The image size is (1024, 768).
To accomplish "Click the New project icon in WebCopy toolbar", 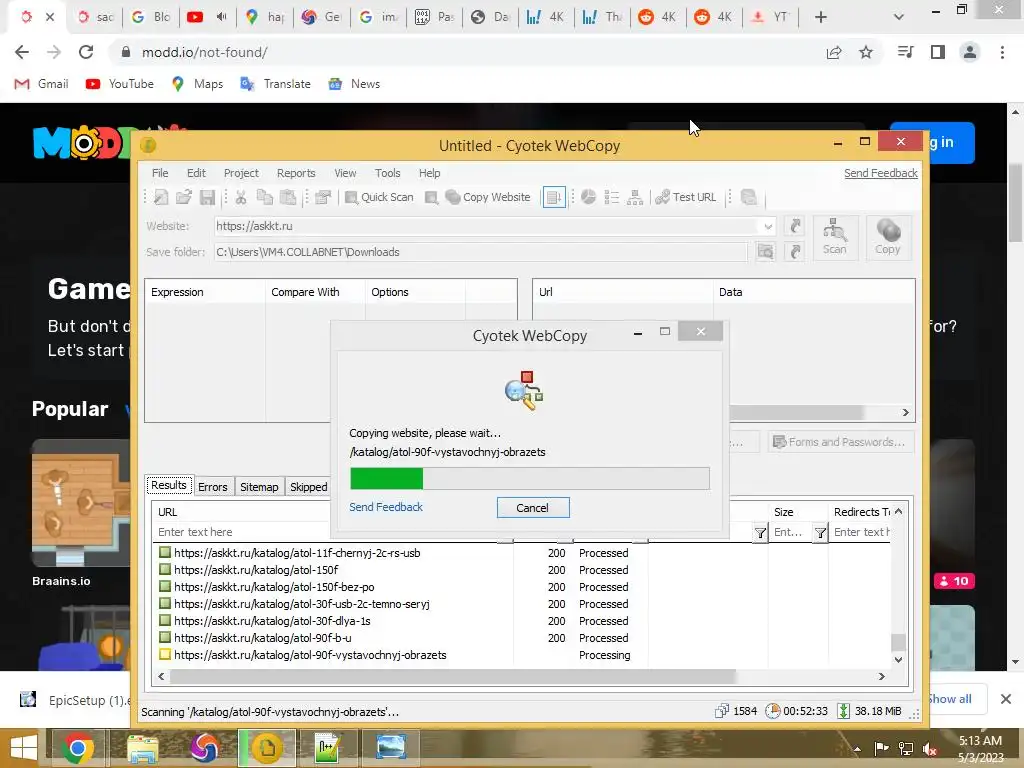I will click(x=161, y=197).
